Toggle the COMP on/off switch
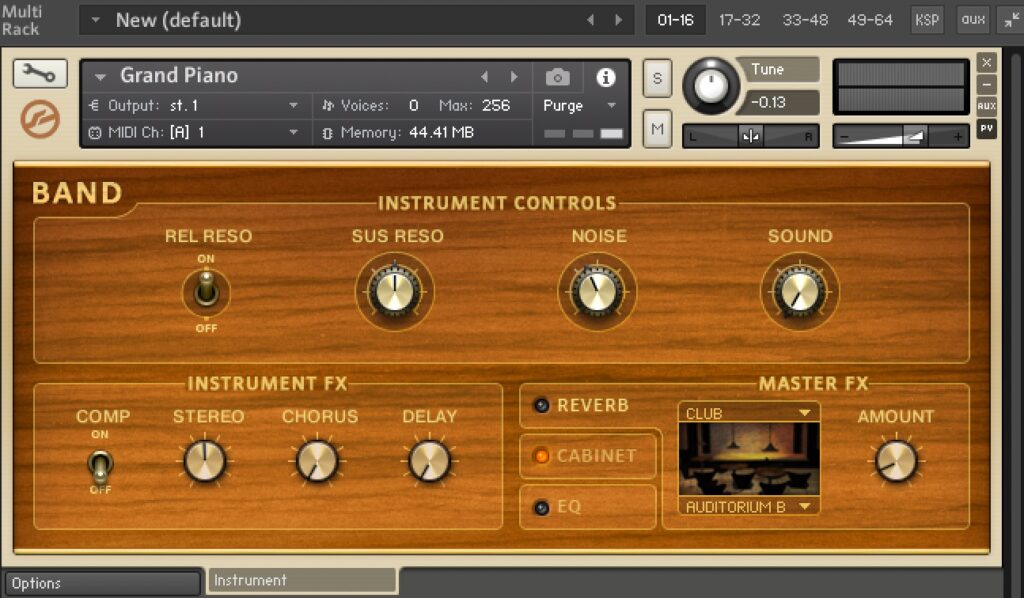Image resolution: width=1024 pixels, height=598 pixels. point(100,464)
